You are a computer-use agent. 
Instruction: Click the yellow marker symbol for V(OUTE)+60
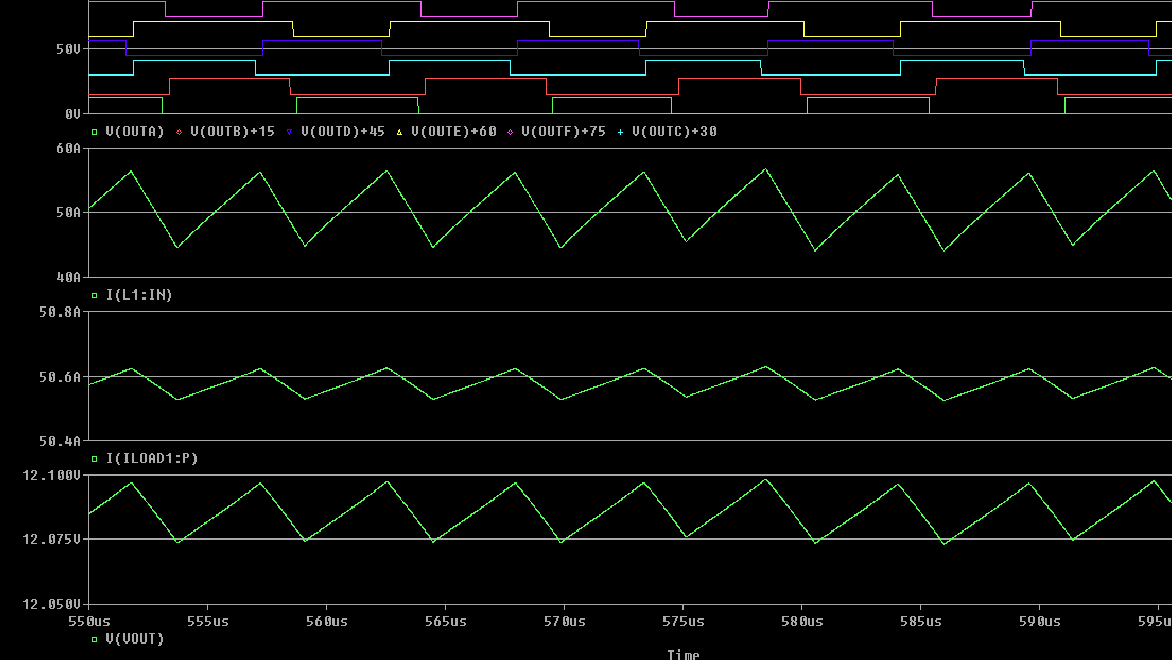[401, 132]
